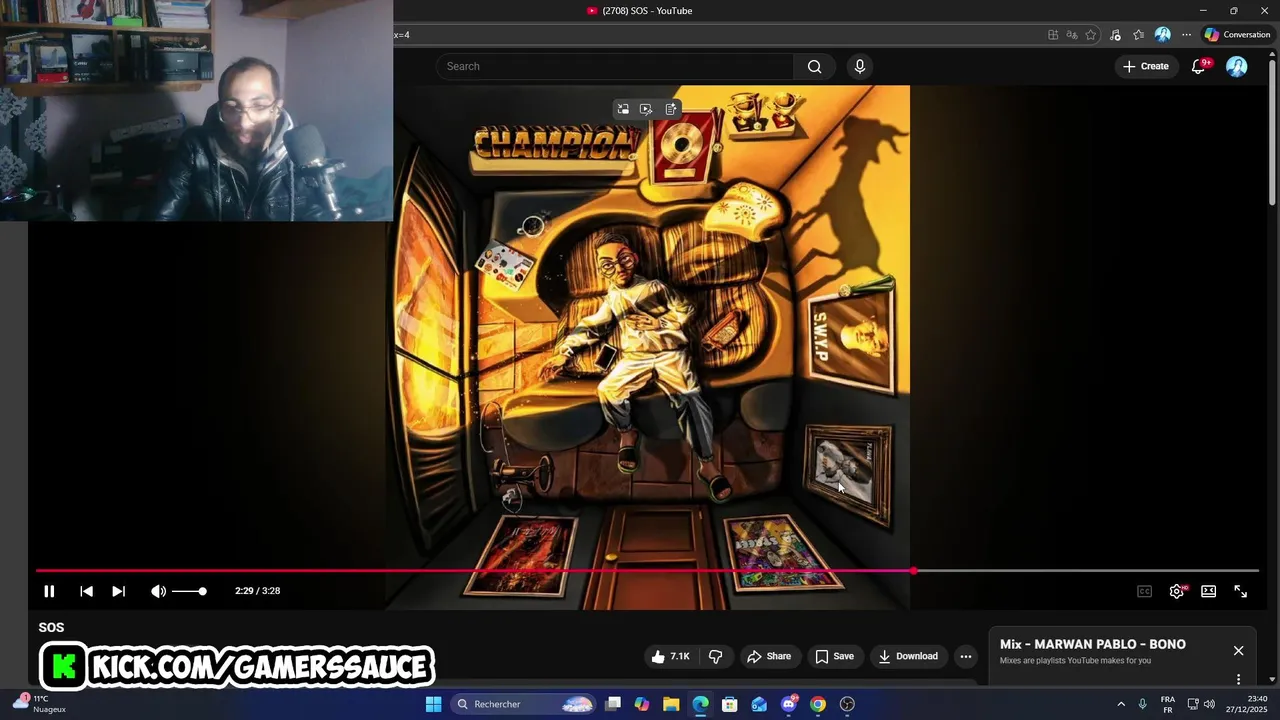
Task: Open Edge Settings and more menu
Action: (1187, 34)
